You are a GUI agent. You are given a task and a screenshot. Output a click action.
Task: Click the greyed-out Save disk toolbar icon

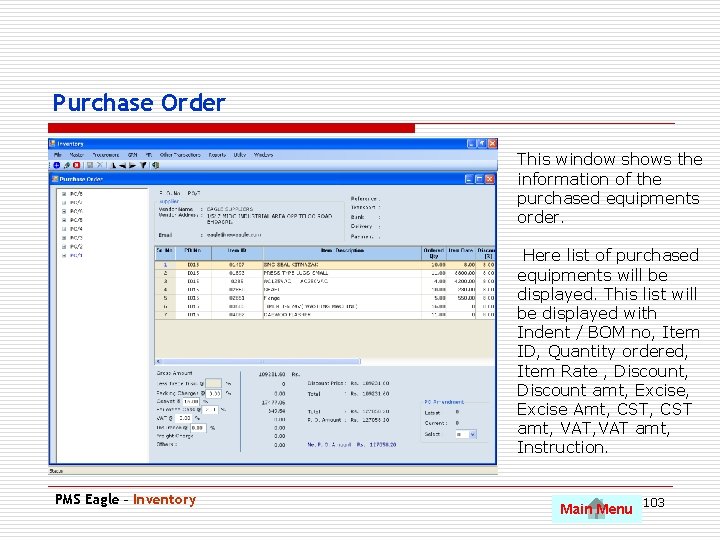tap(90, 165)
